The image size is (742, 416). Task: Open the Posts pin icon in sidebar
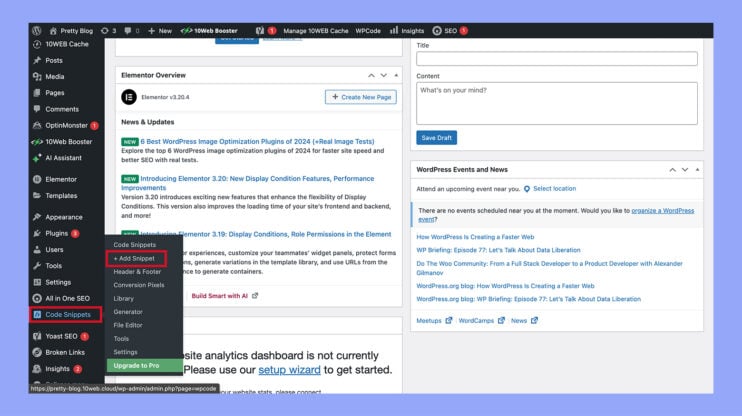tap(37, 60)
